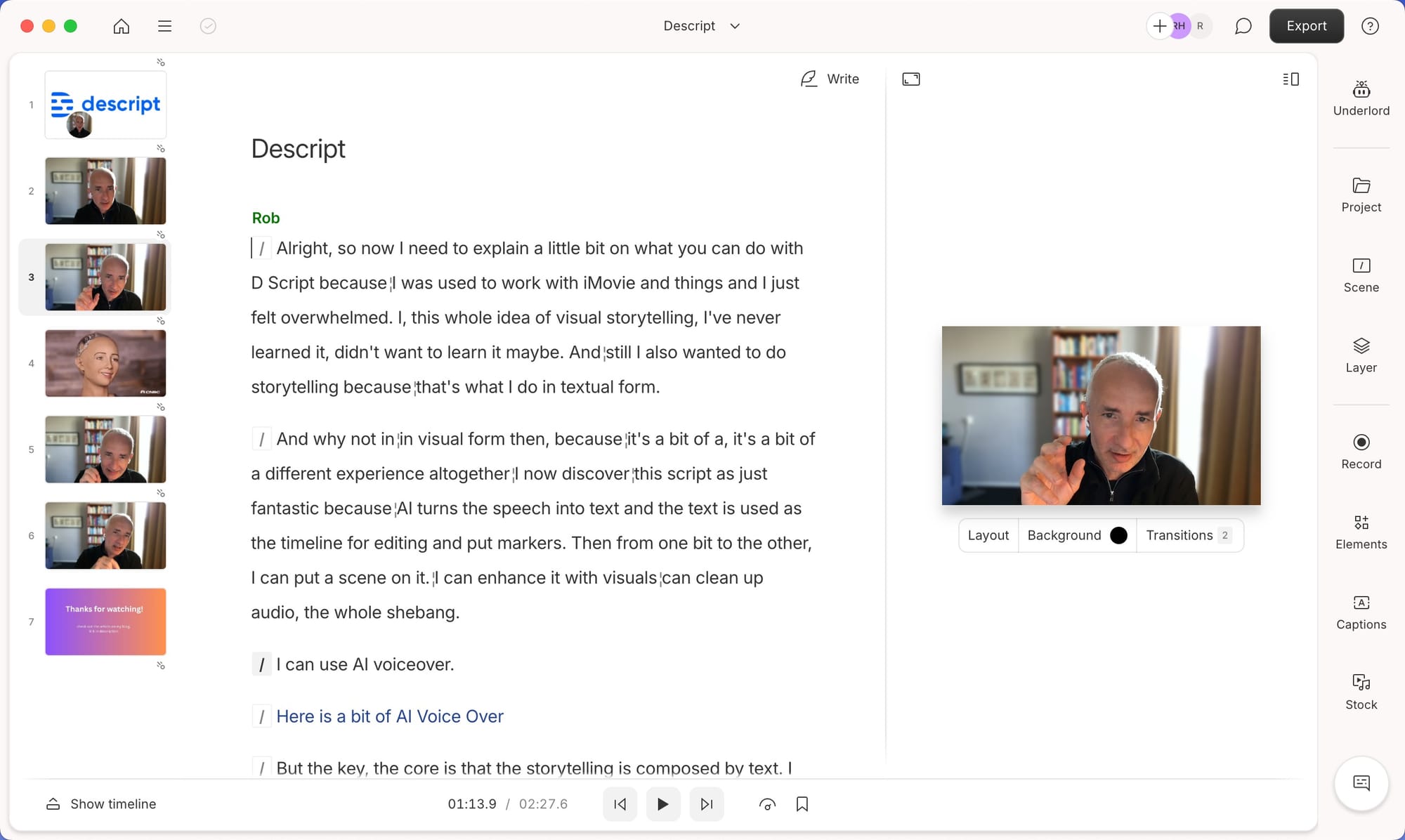Open the Stock media panel
The width and height of the screenshot is (1405, 840).
click(x=1361, y=692)
